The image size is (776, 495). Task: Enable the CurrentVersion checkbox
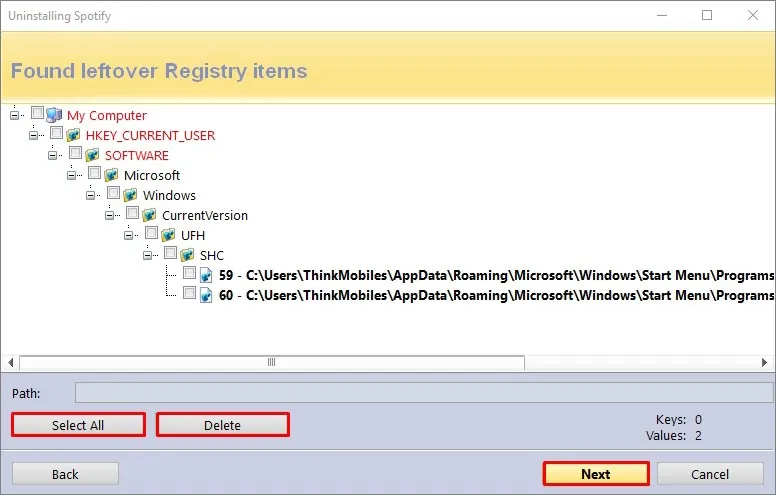[x=132, y=213]
